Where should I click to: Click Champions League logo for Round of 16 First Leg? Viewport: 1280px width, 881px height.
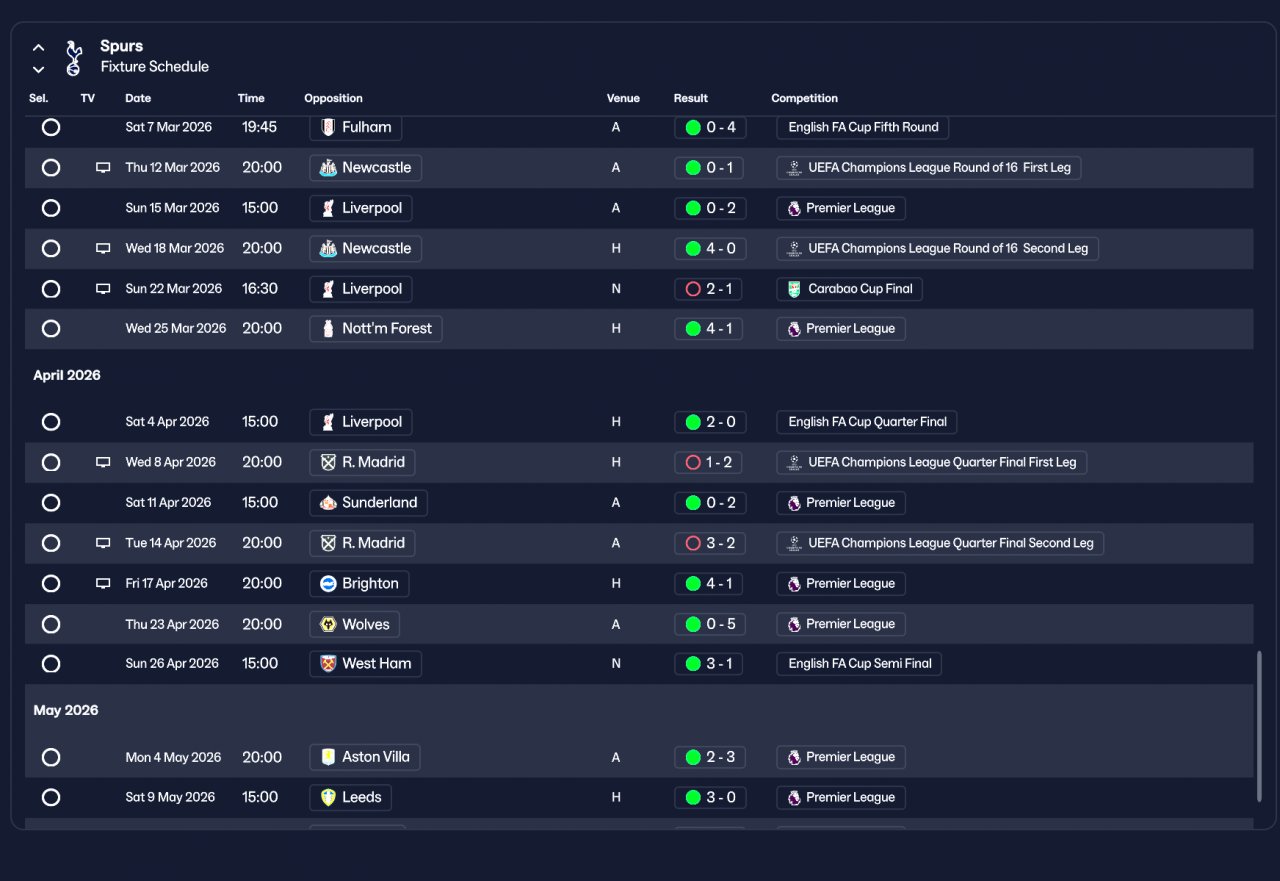(x=794, y=168)
